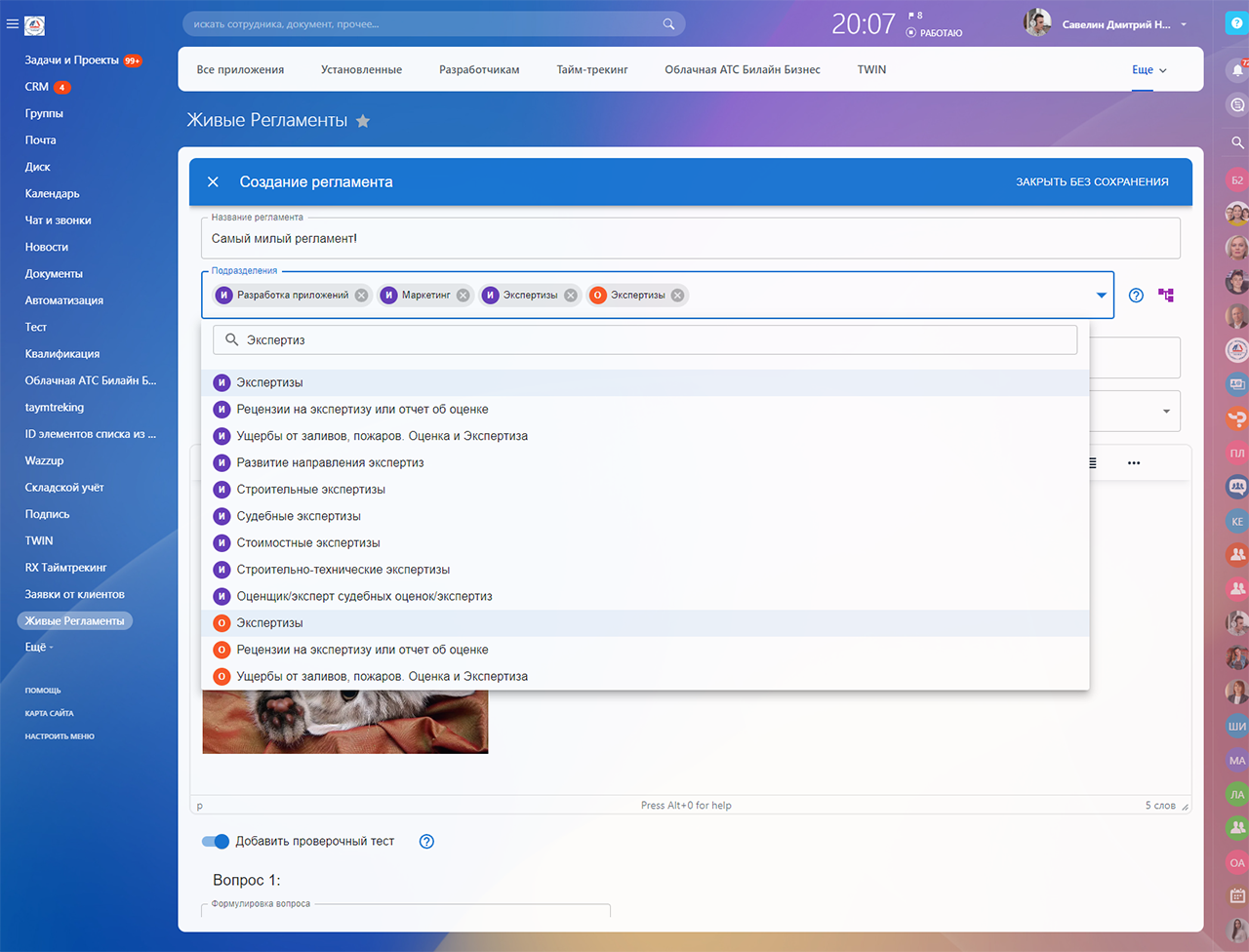Click the Название регламента input field
1249x952 pixels.
click(x=690, y=239)
